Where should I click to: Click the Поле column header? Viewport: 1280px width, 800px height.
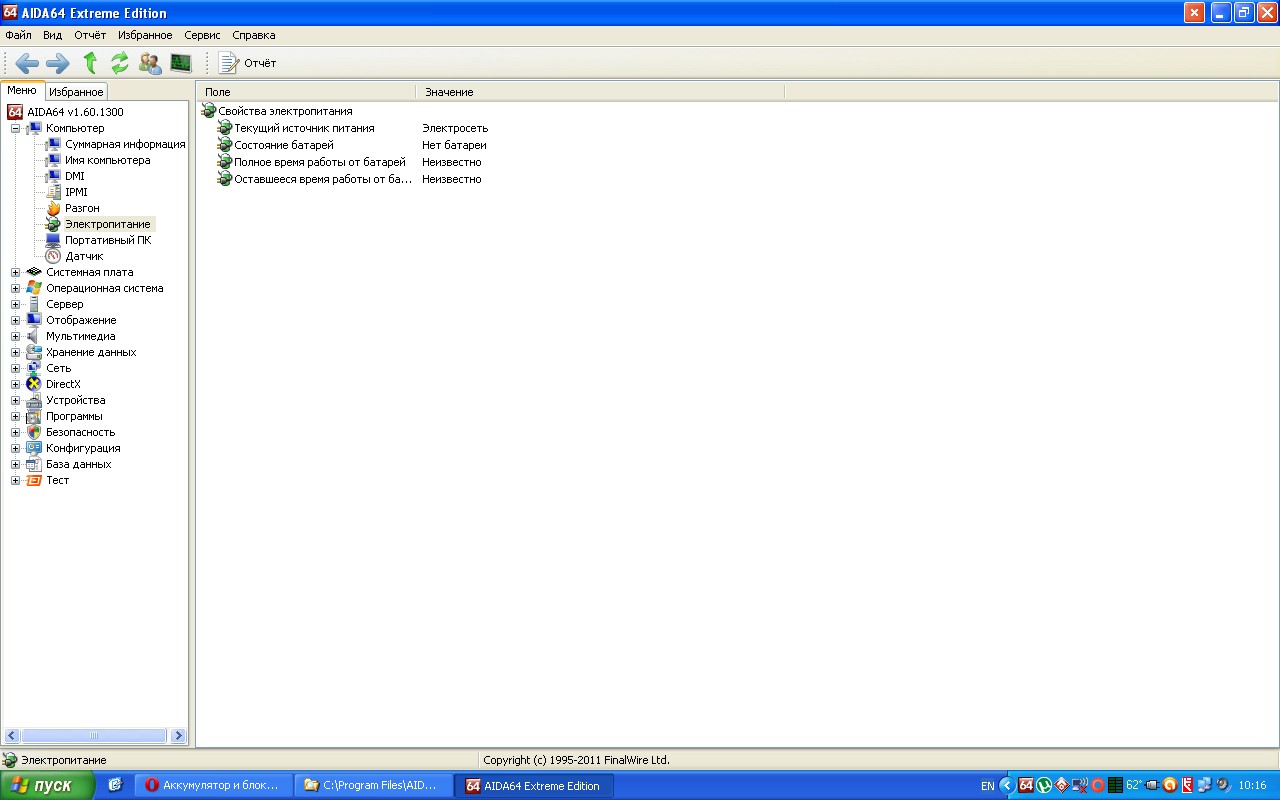click(x=306, y=92)
